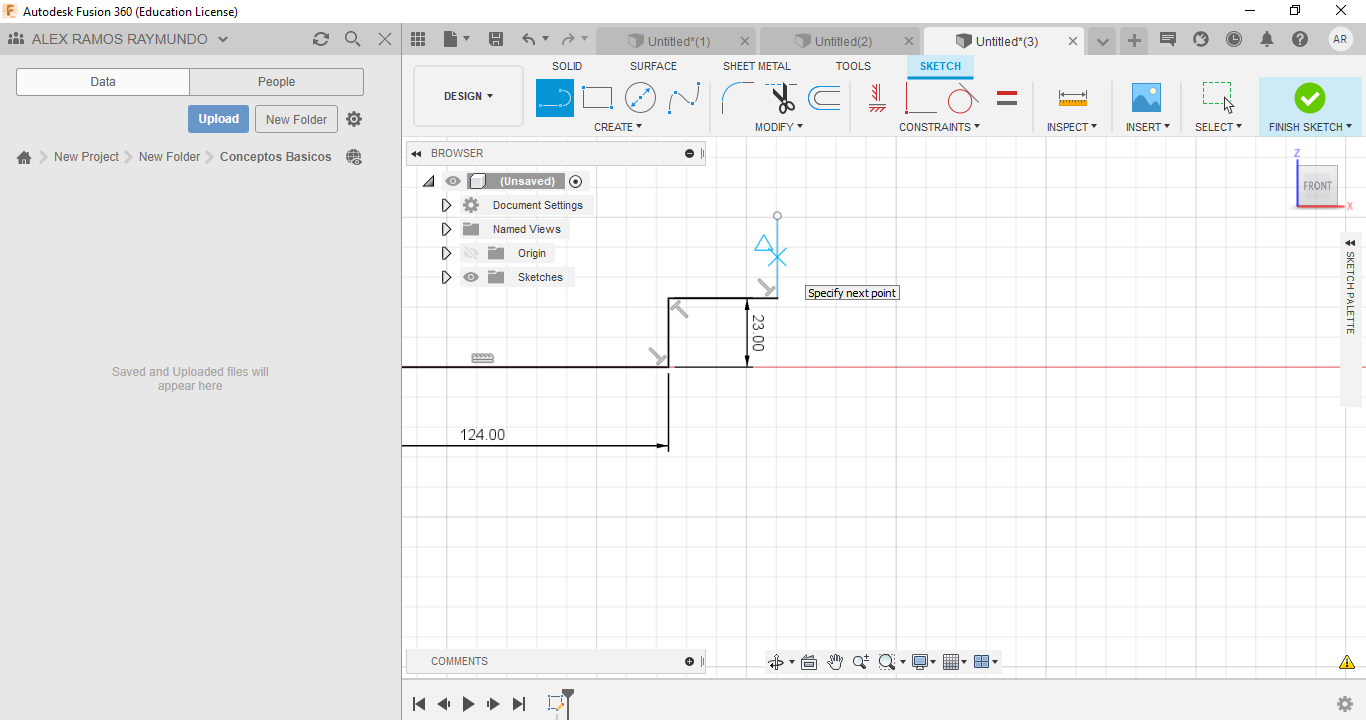This screenshot has height=720, width=1366.
Task: Select the Trim scissors tool
Action: coord(782,98)
